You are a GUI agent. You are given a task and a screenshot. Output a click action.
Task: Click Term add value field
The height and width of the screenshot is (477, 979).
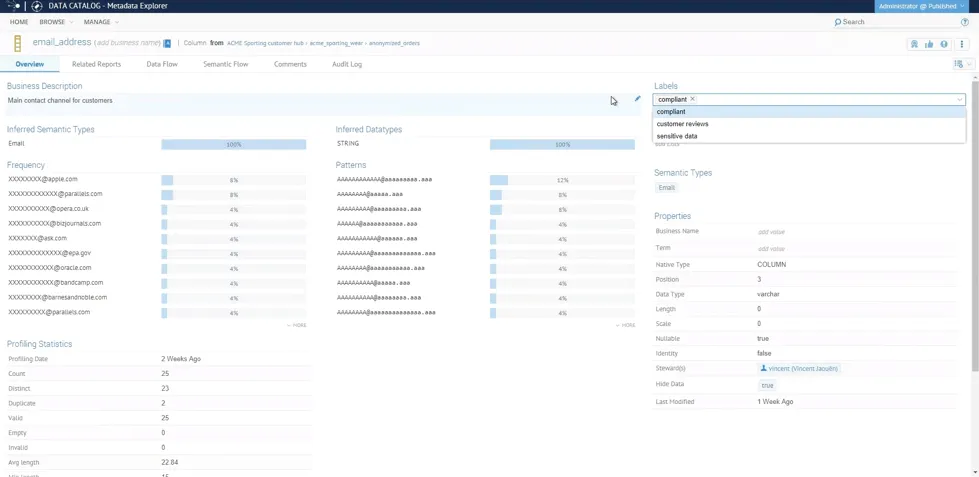pos(771,248)
